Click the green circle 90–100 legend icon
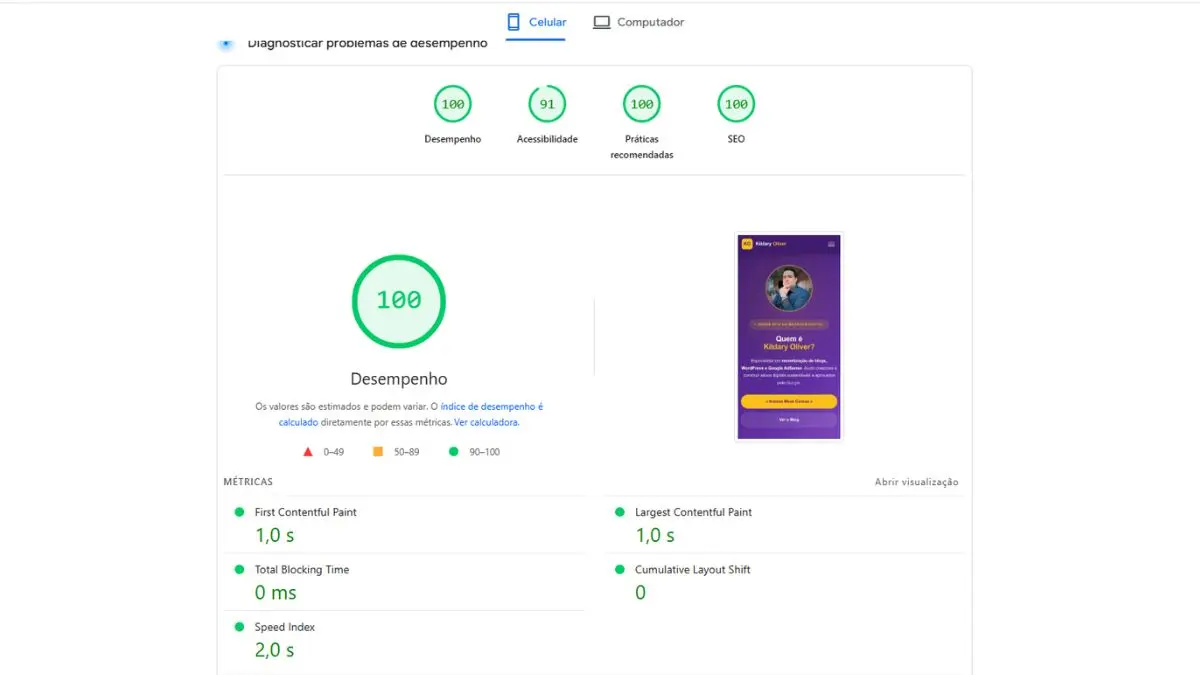 [454, 452]
